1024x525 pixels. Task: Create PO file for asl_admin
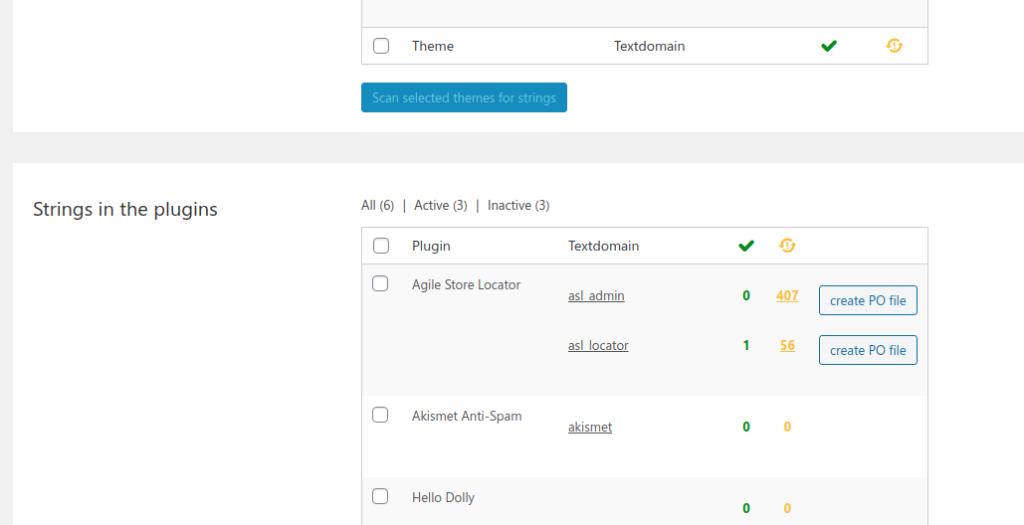[x=868, y=300]
